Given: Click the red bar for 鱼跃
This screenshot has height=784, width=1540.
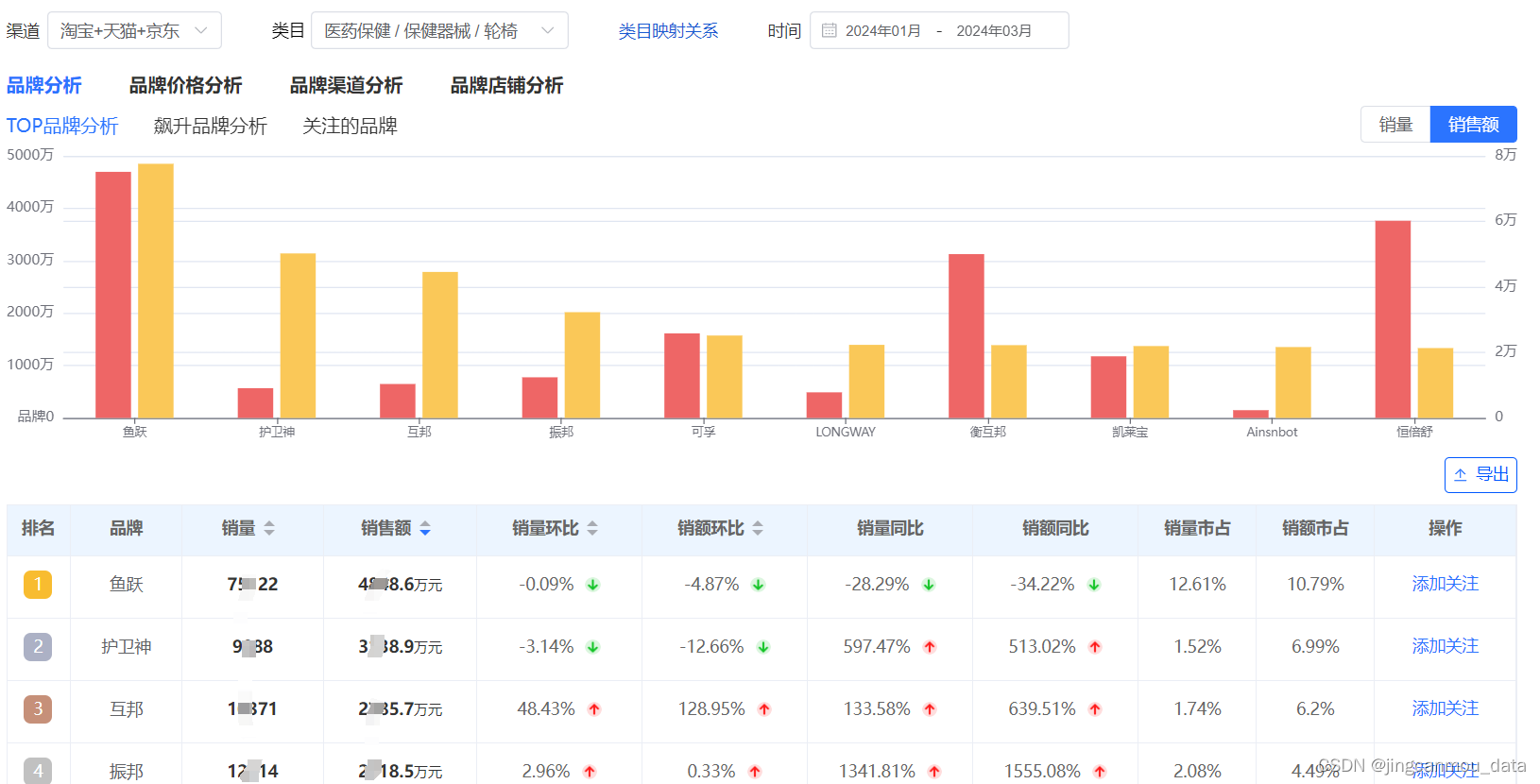Looking at the screenshot, I should 113,295.
